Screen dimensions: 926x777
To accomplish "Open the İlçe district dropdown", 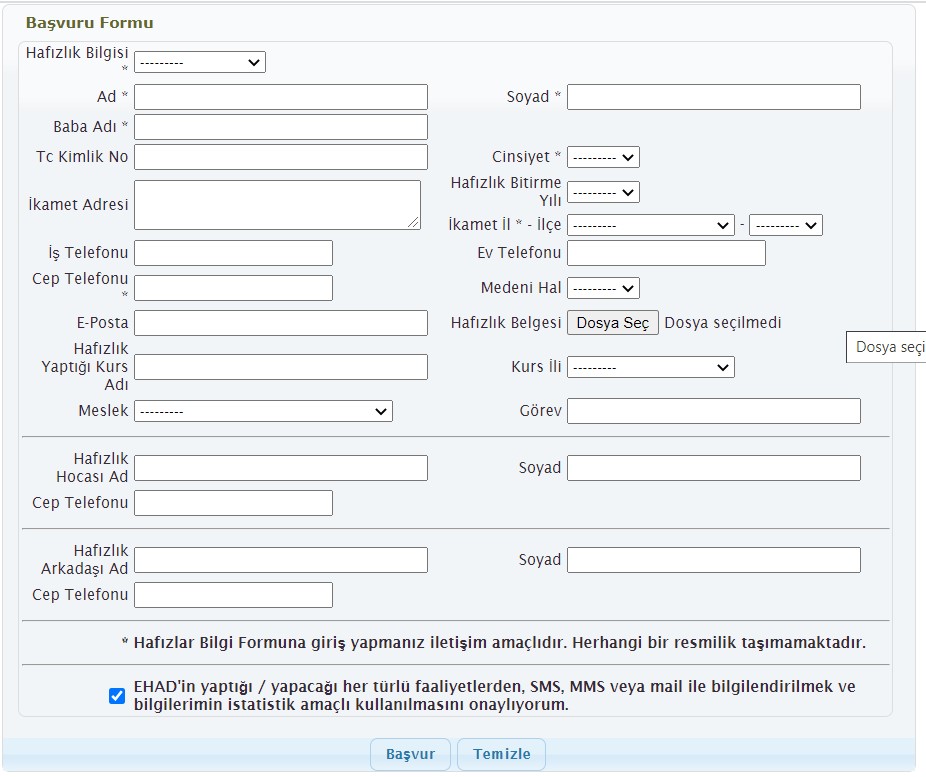I will pos(785,225).
